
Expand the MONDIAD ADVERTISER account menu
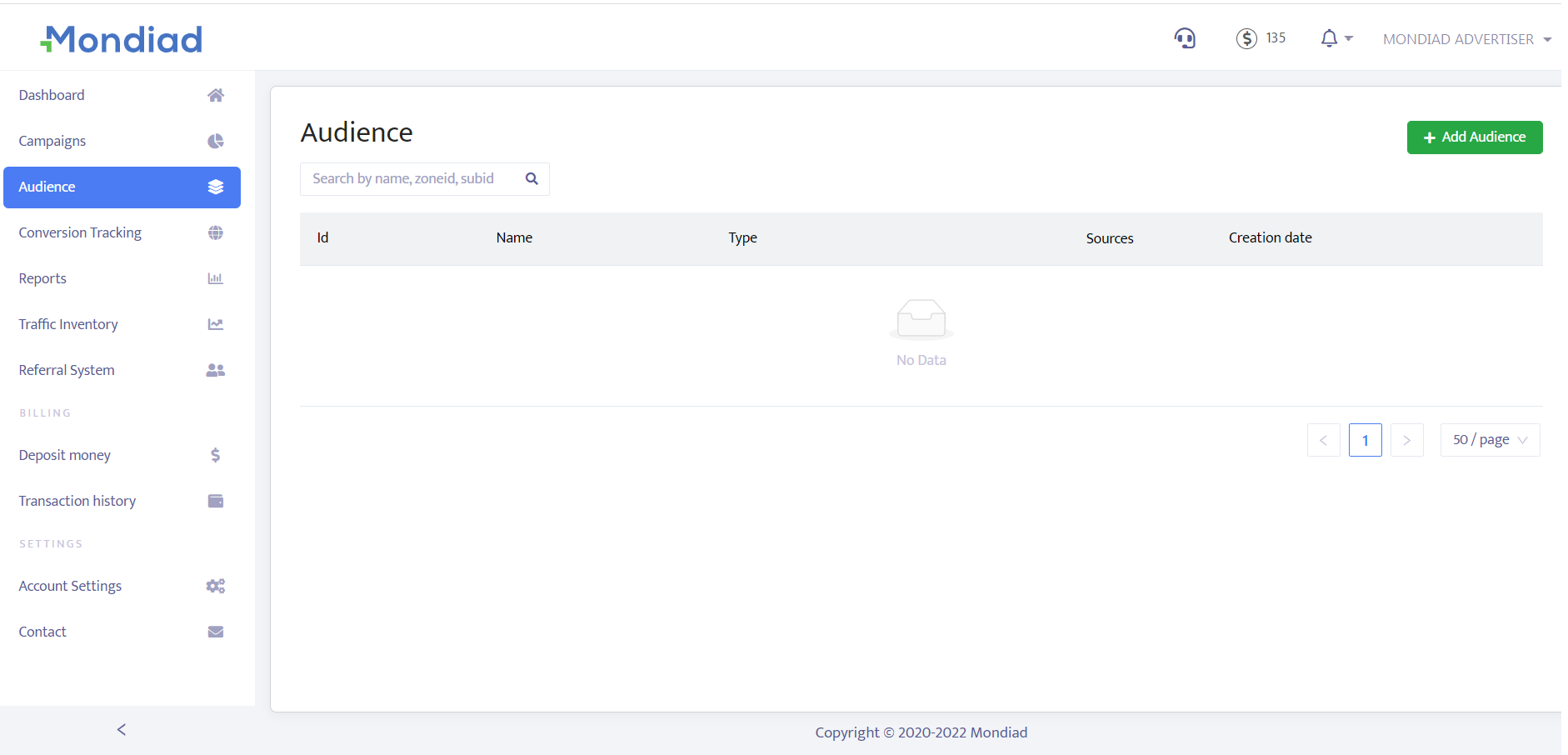pyautogui.click(x=1466, y=39)
